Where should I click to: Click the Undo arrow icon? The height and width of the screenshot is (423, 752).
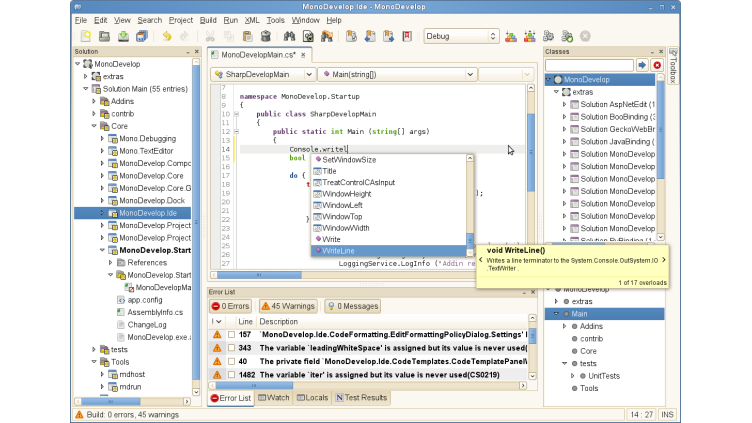click(166, 36)
